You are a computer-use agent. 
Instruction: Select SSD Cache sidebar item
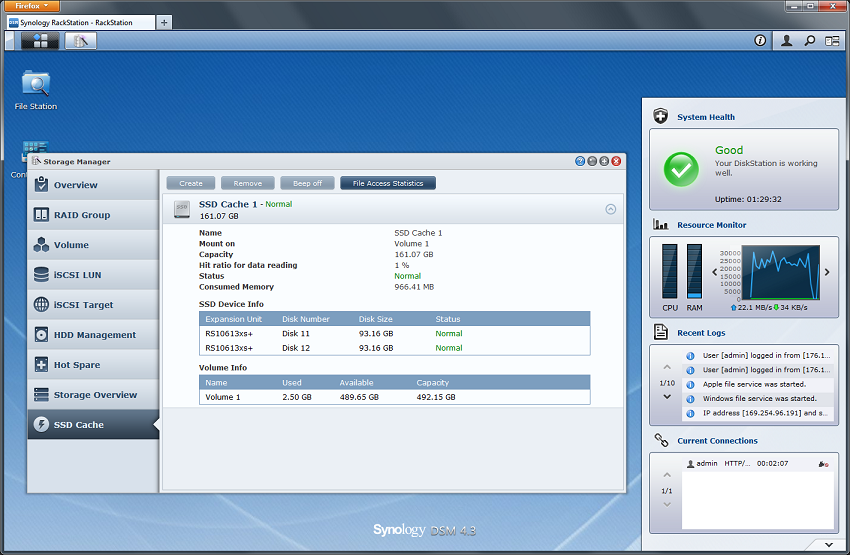(93, 424)
